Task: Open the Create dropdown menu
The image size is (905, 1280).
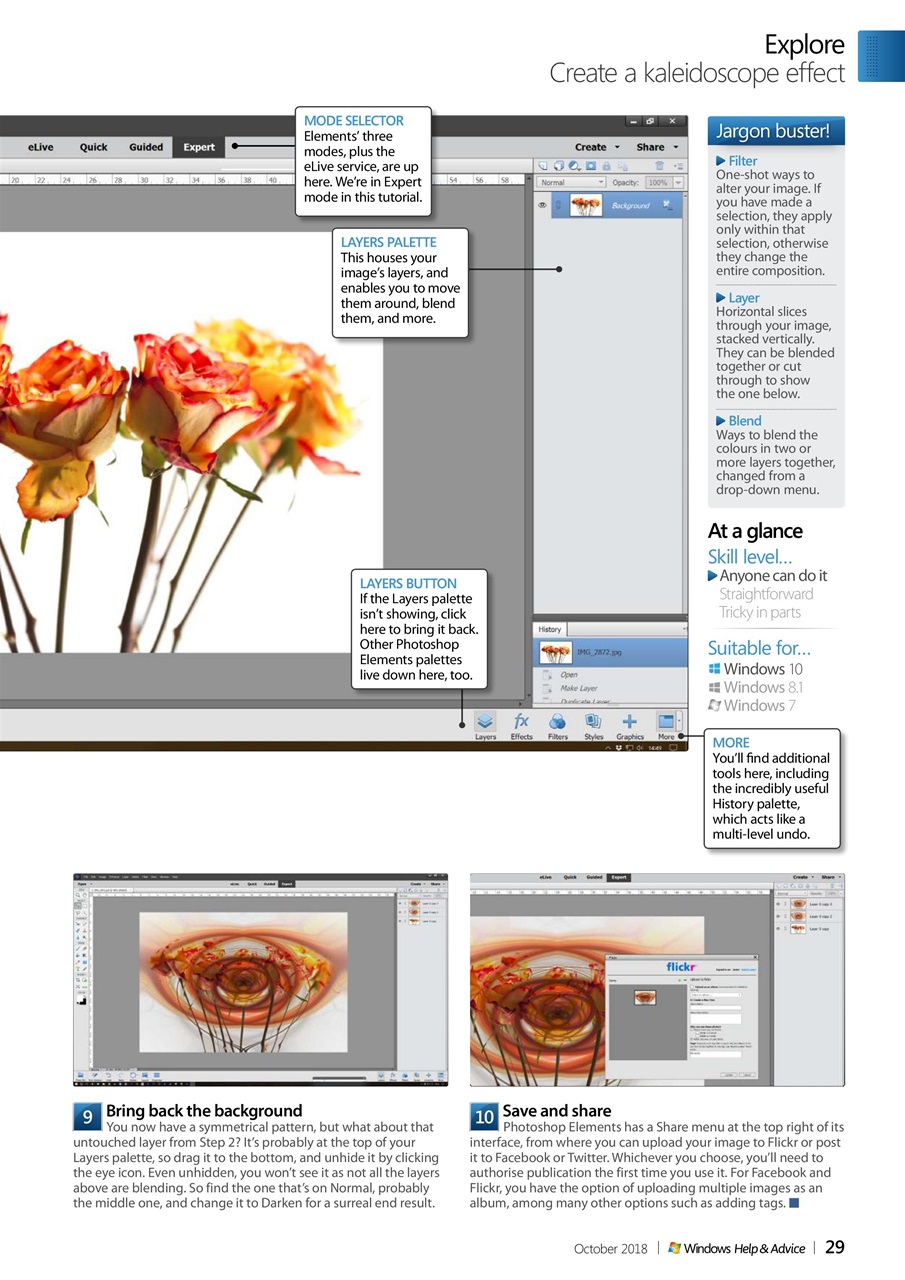Action: [x=597, y=147]
